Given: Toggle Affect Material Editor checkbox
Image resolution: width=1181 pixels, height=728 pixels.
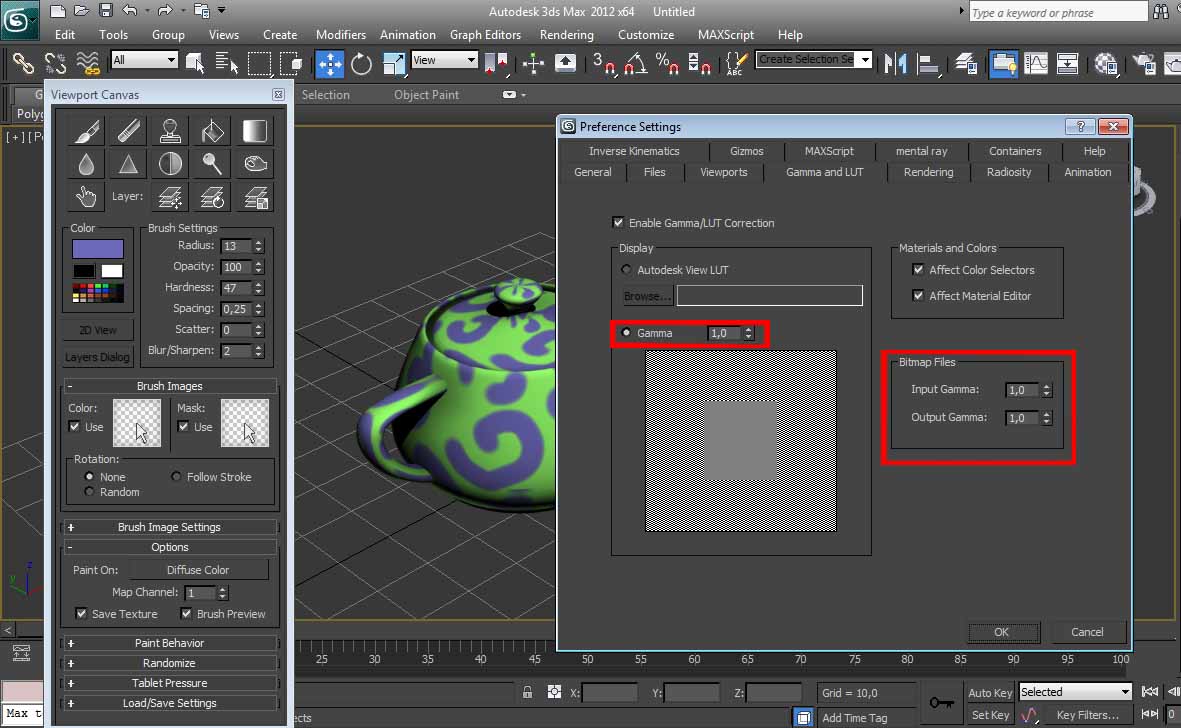Looking at the screenshot, I should tap(918, 296).
